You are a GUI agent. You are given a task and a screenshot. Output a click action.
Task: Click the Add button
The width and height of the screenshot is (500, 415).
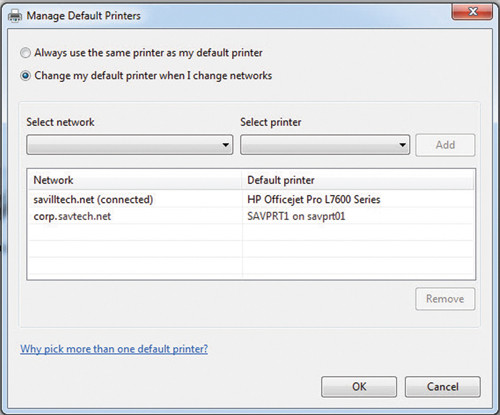445,145
